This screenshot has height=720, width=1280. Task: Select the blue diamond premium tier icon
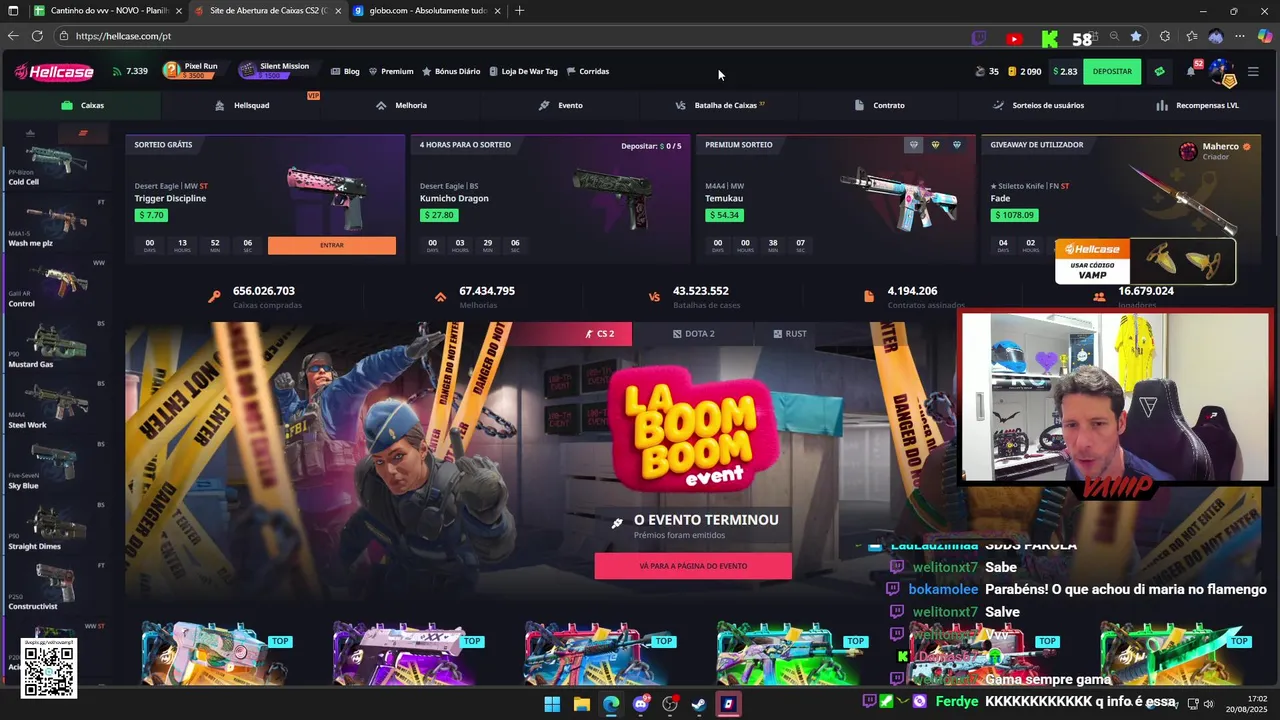coord(957,145)
